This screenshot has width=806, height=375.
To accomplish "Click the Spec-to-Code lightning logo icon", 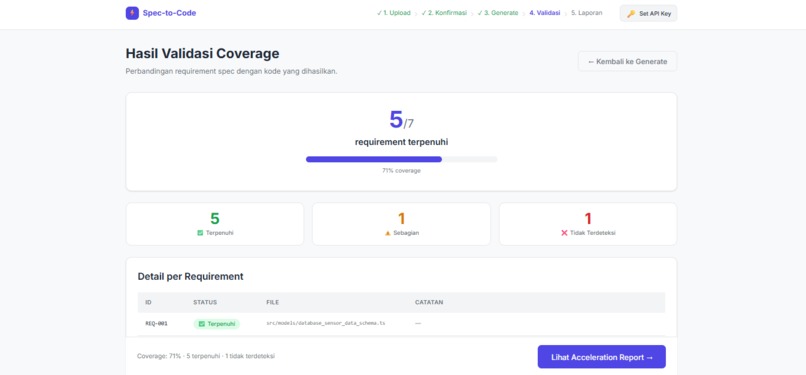I will click(132, 13).
